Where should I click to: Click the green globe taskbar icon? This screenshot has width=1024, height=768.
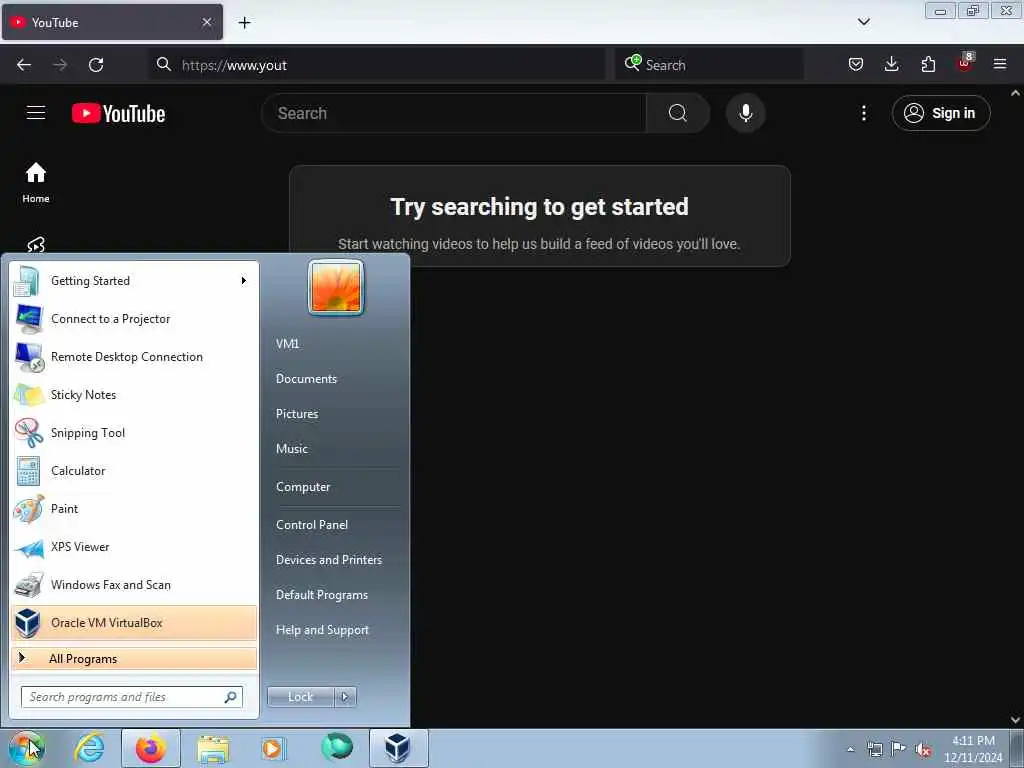pyautogui.click(x=336, y=748)
